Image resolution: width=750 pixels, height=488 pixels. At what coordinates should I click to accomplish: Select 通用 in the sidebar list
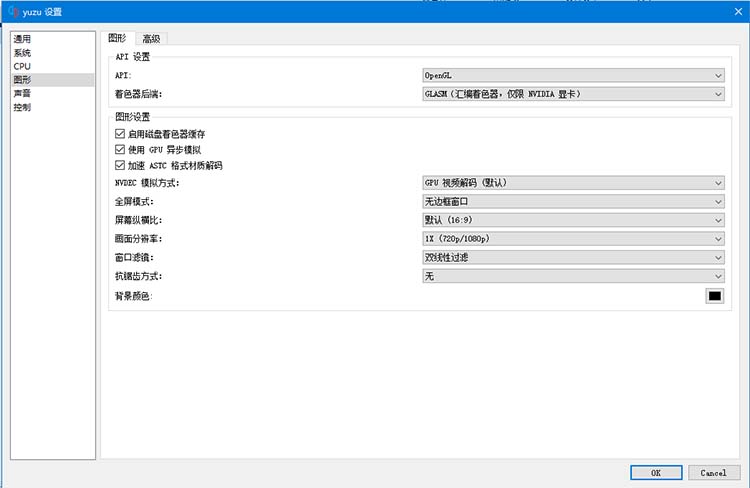(x=22, y=39)
